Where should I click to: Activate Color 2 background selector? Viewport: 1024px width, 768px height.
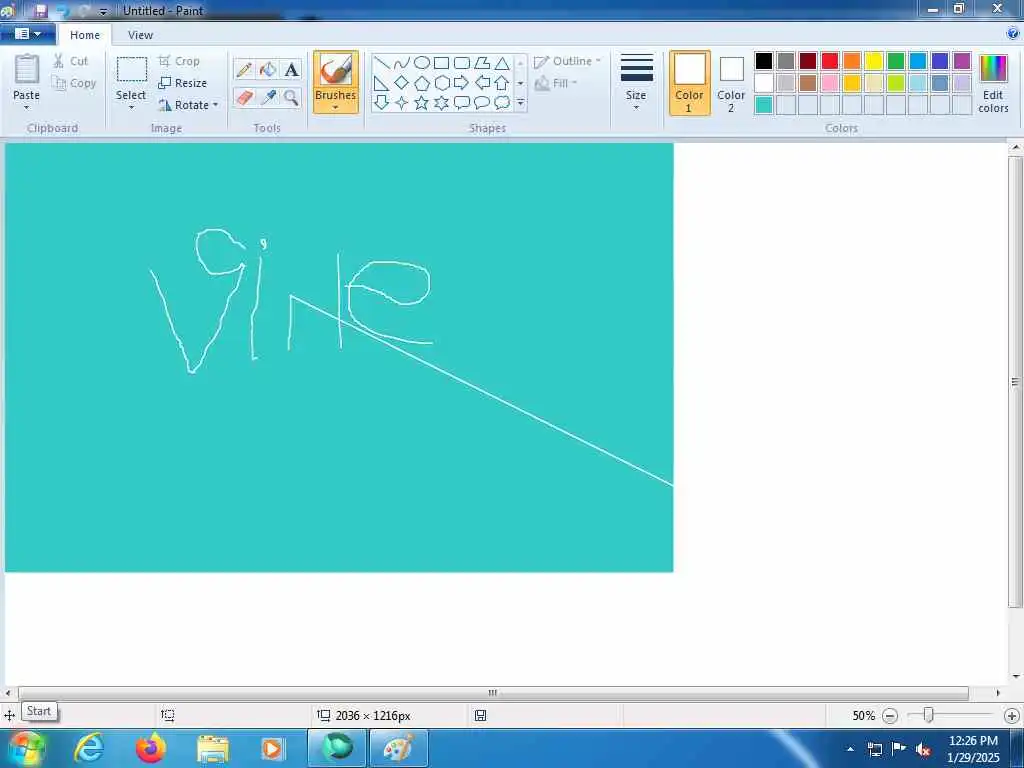tap(731, 83)
